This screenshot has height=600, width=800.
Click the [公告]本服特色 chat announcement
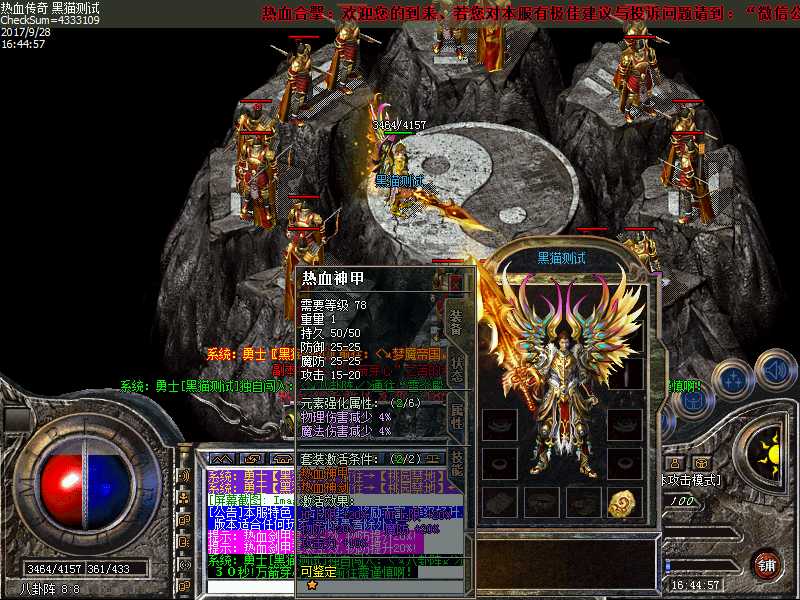click(x=251, y=512)
